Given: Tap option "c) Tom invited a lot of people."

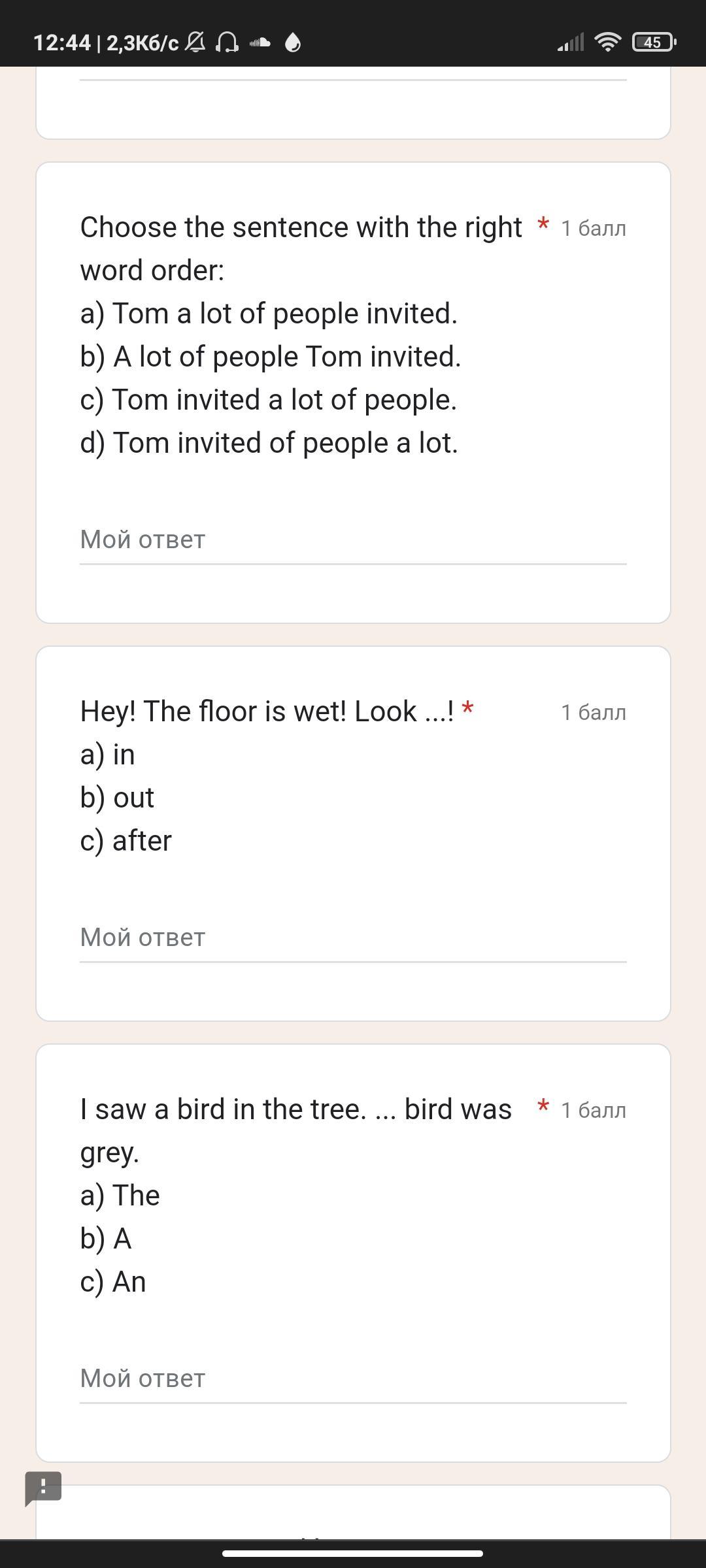Looking at the screenshot, I should pyautogui.click(x=268, y=400).
